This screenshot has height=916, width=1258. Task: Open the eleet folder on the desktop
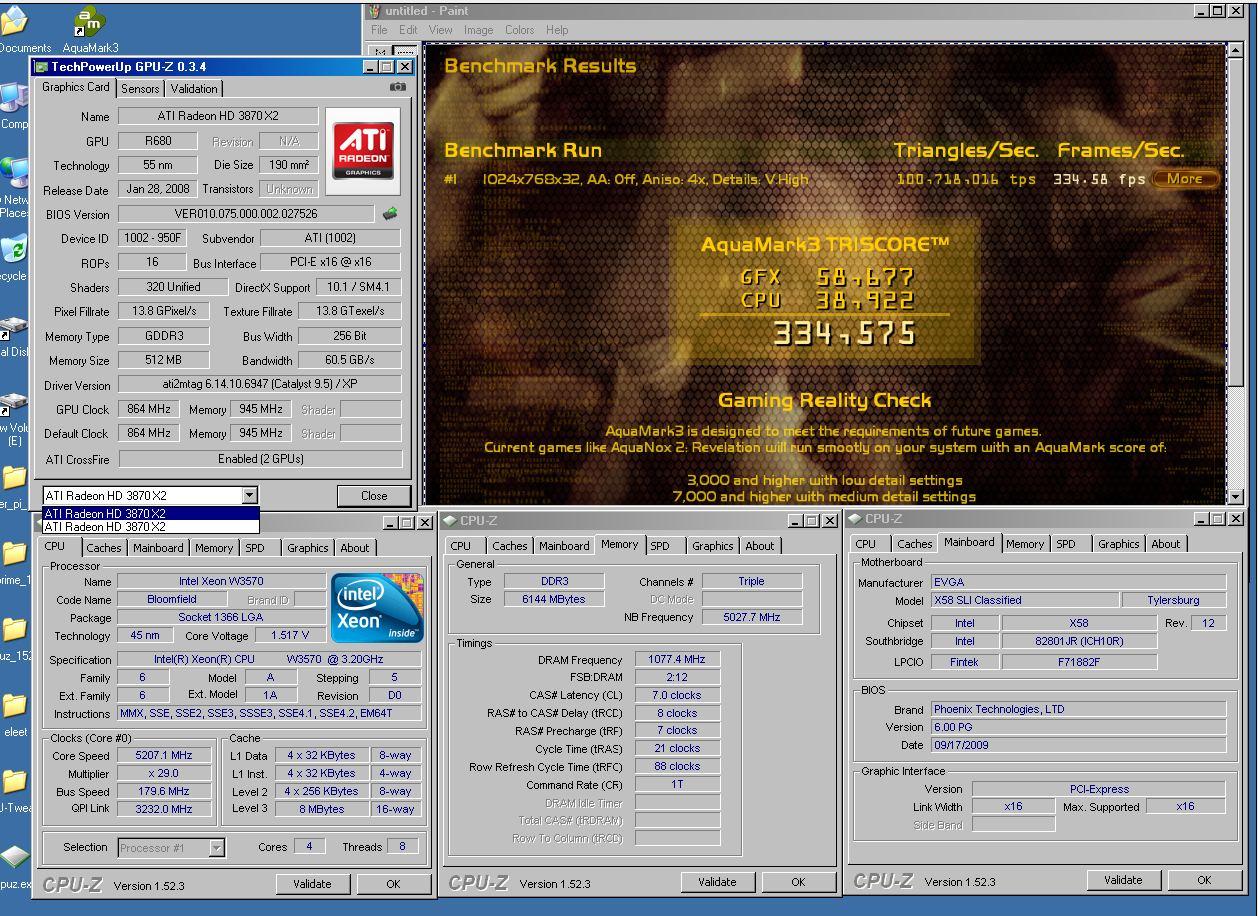(x=14, y=713)
